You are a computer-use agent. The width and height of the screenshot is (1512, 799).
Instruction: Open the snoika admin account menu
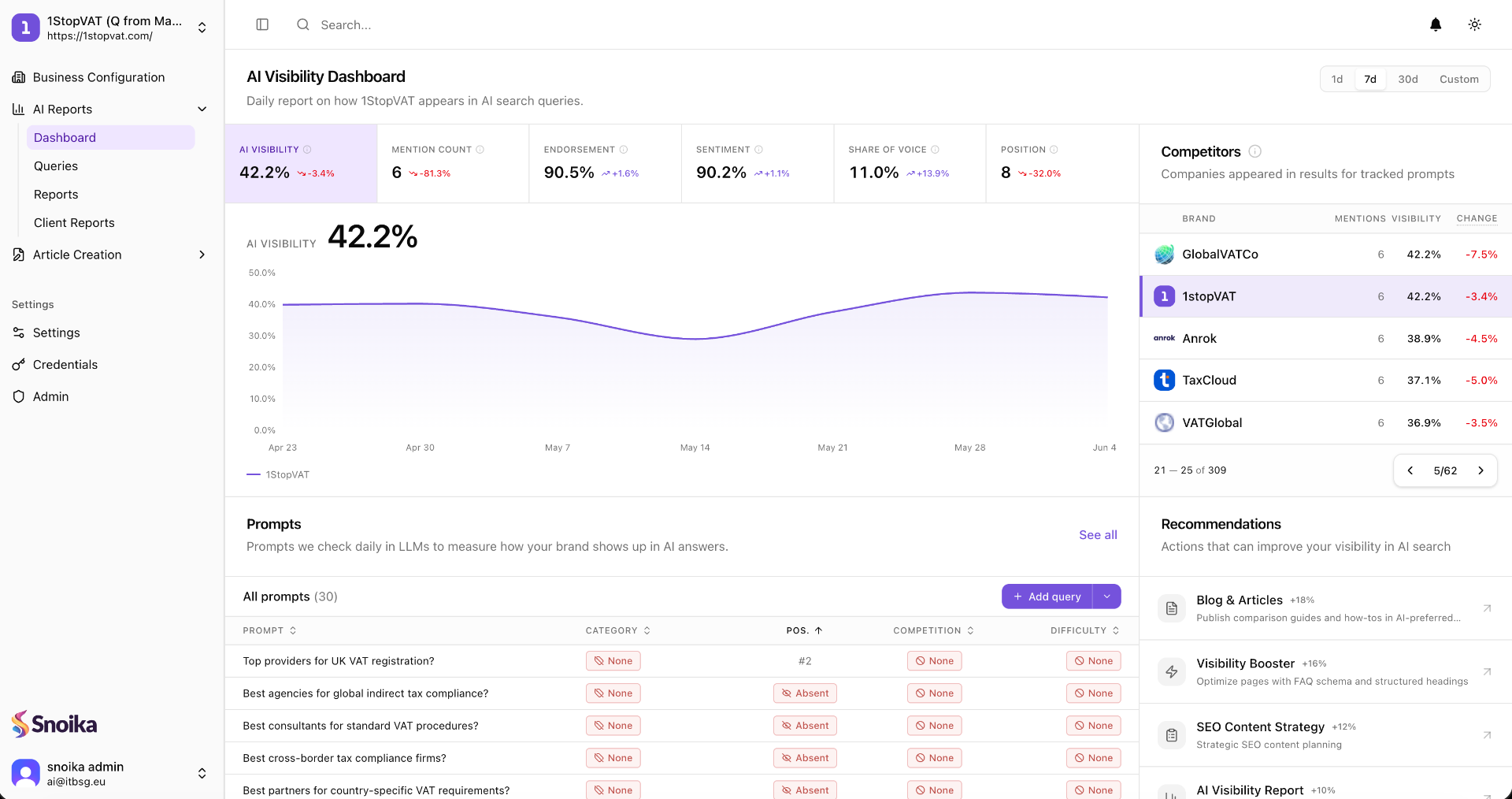[x=110, y=773]
